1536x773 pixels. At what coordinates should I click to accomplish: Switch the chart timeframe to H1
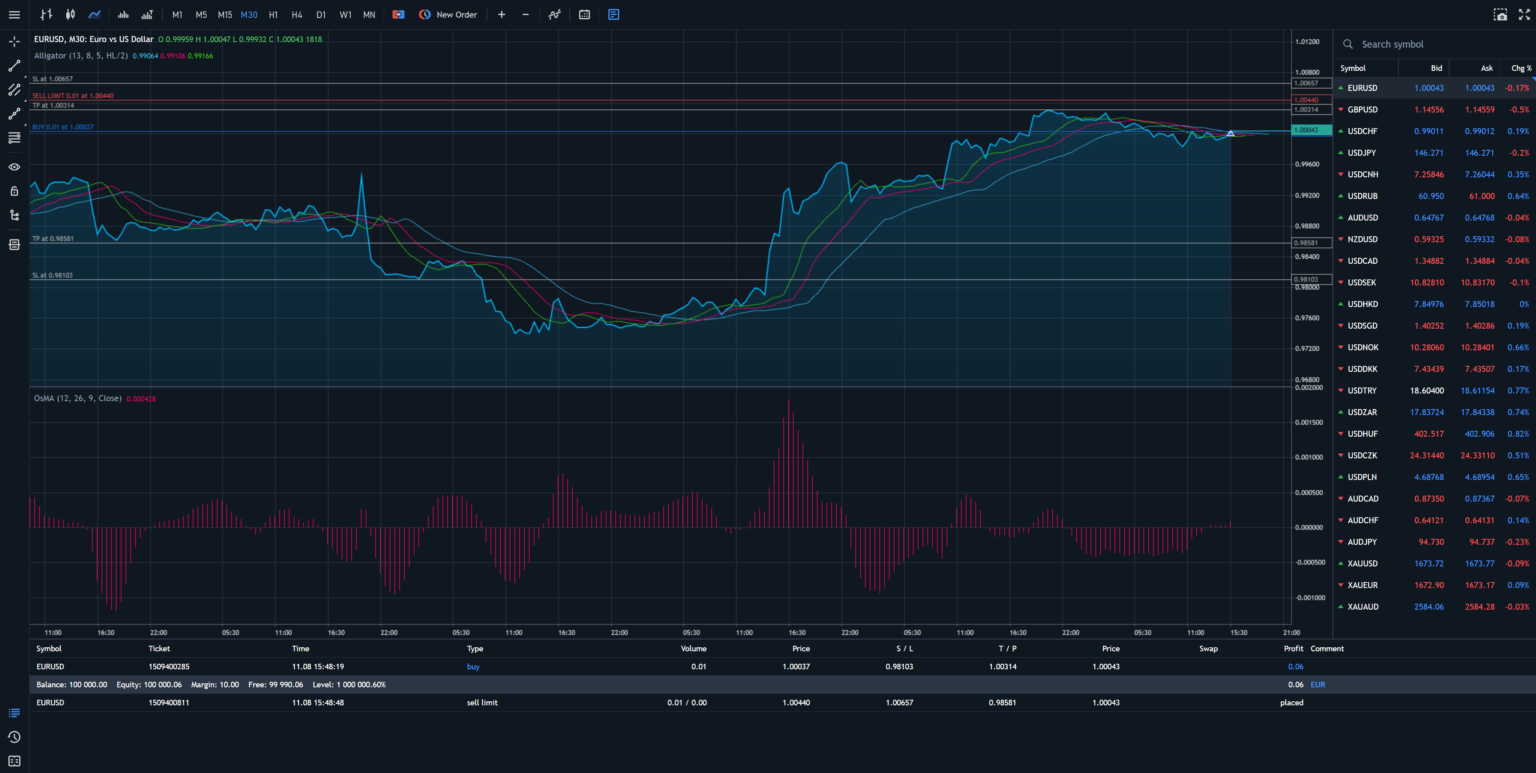pos(273,14)
